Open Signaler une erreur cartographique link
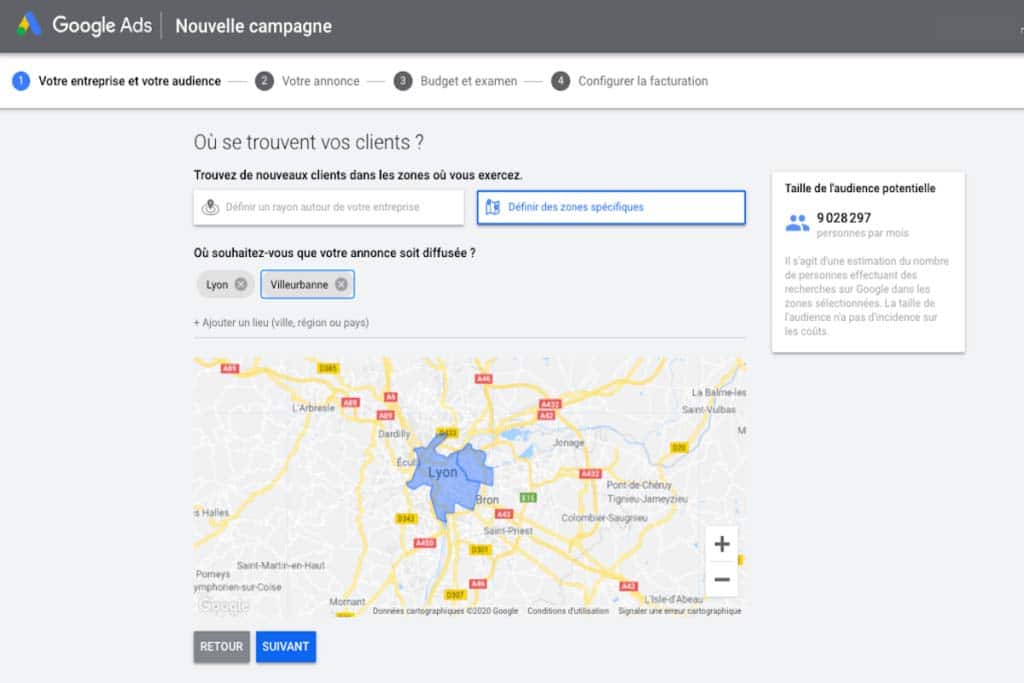1024x683 pixels. tap(679, 611)
